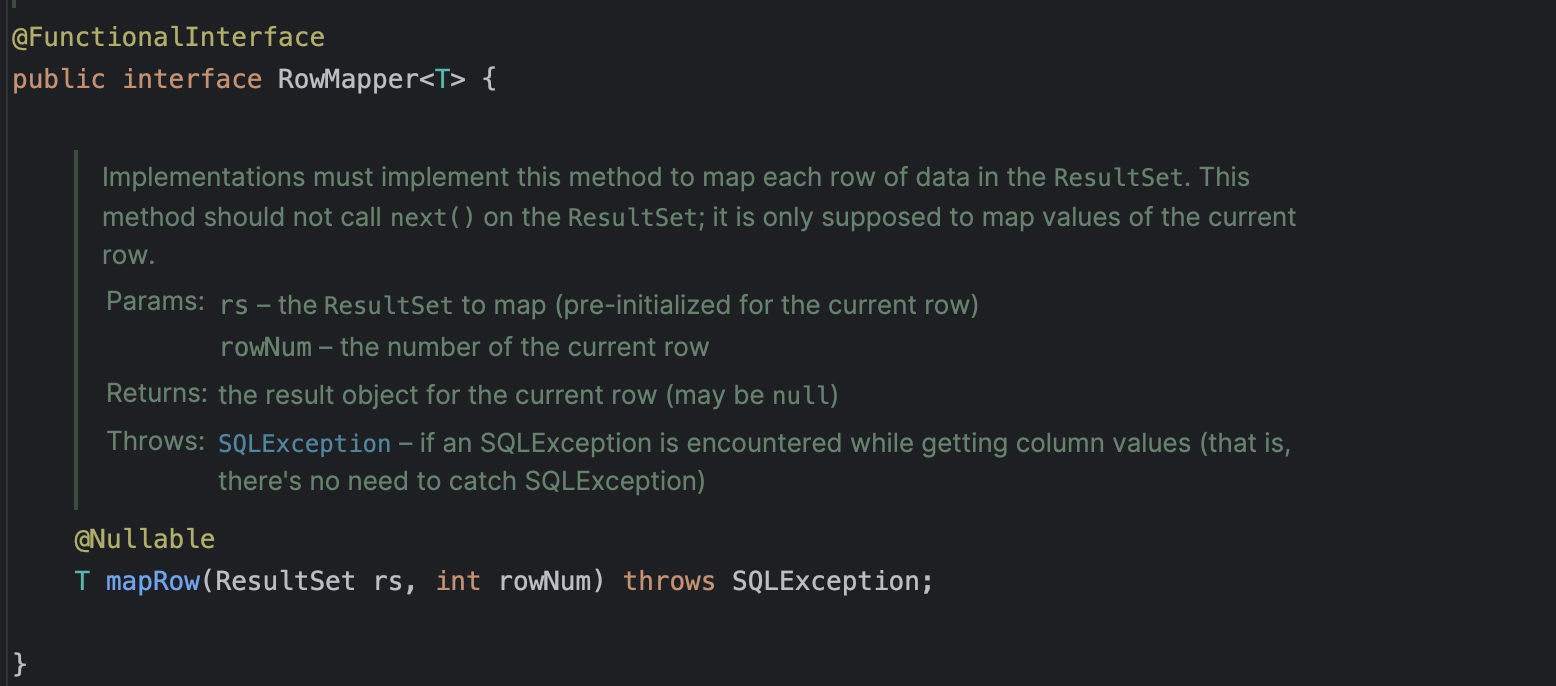The height and width of the screenshot is (686, 1556).
Task: Click the 'int' keyword in mapRow signature
Action: [x=458, y=581]
